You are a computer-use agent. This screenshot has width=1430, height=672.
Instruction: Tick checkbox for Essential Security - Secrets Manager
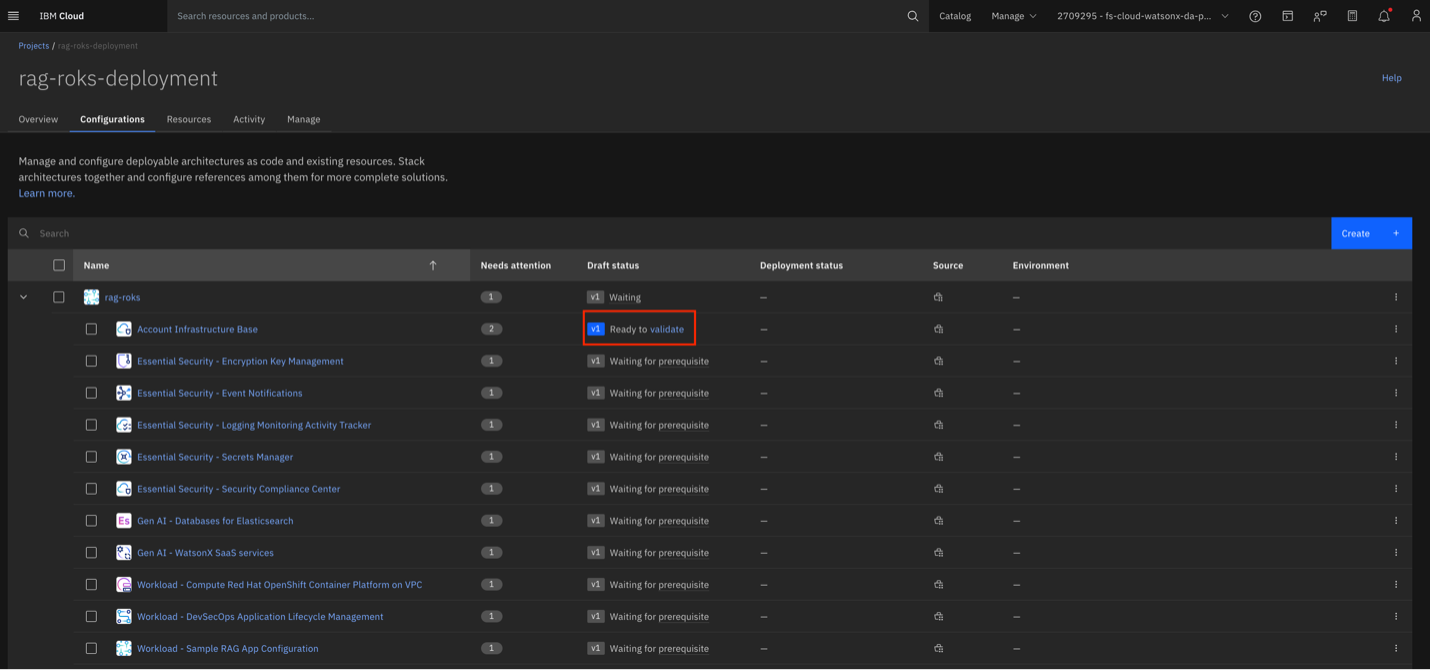click(x=91, y=457)
